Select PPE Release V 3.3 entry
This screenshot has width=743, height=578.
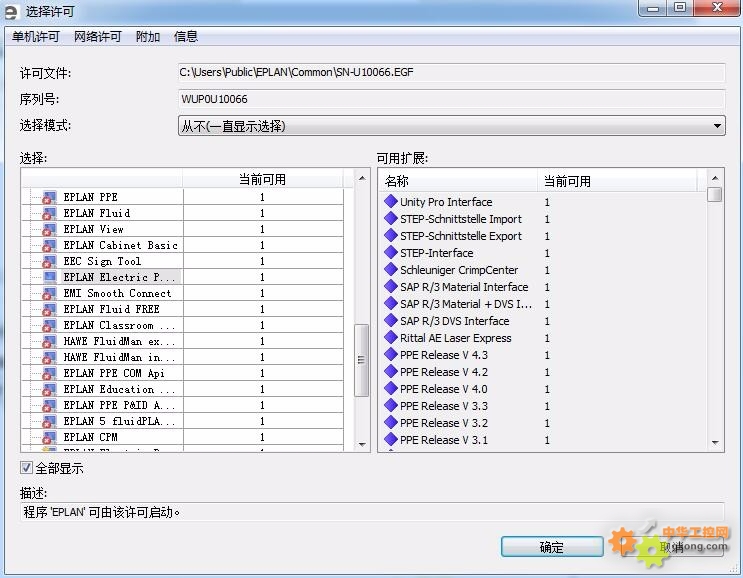[x=444, y=406]
